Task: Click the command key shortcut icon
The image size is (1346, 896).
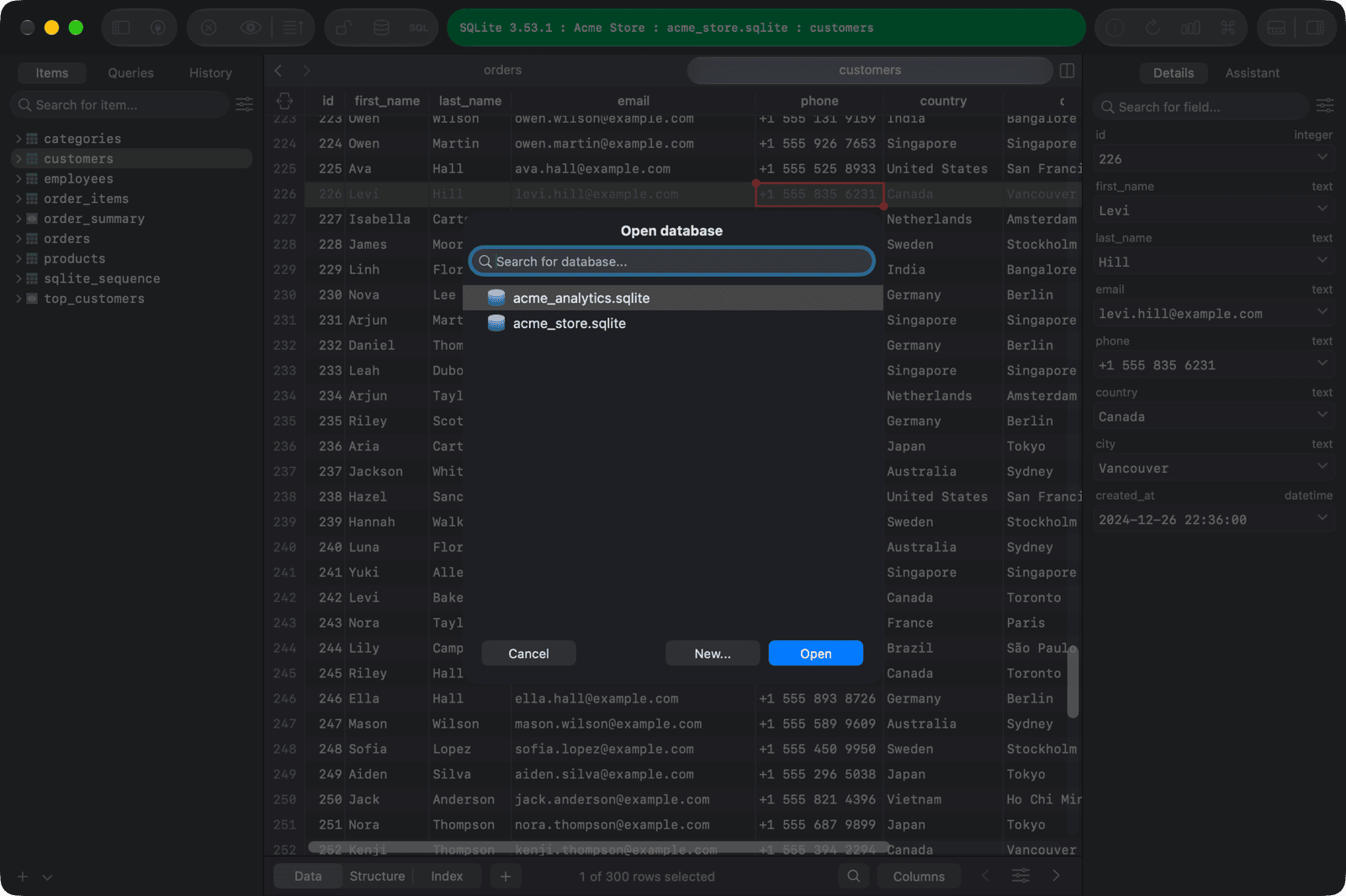Action: coord(1228,28)
